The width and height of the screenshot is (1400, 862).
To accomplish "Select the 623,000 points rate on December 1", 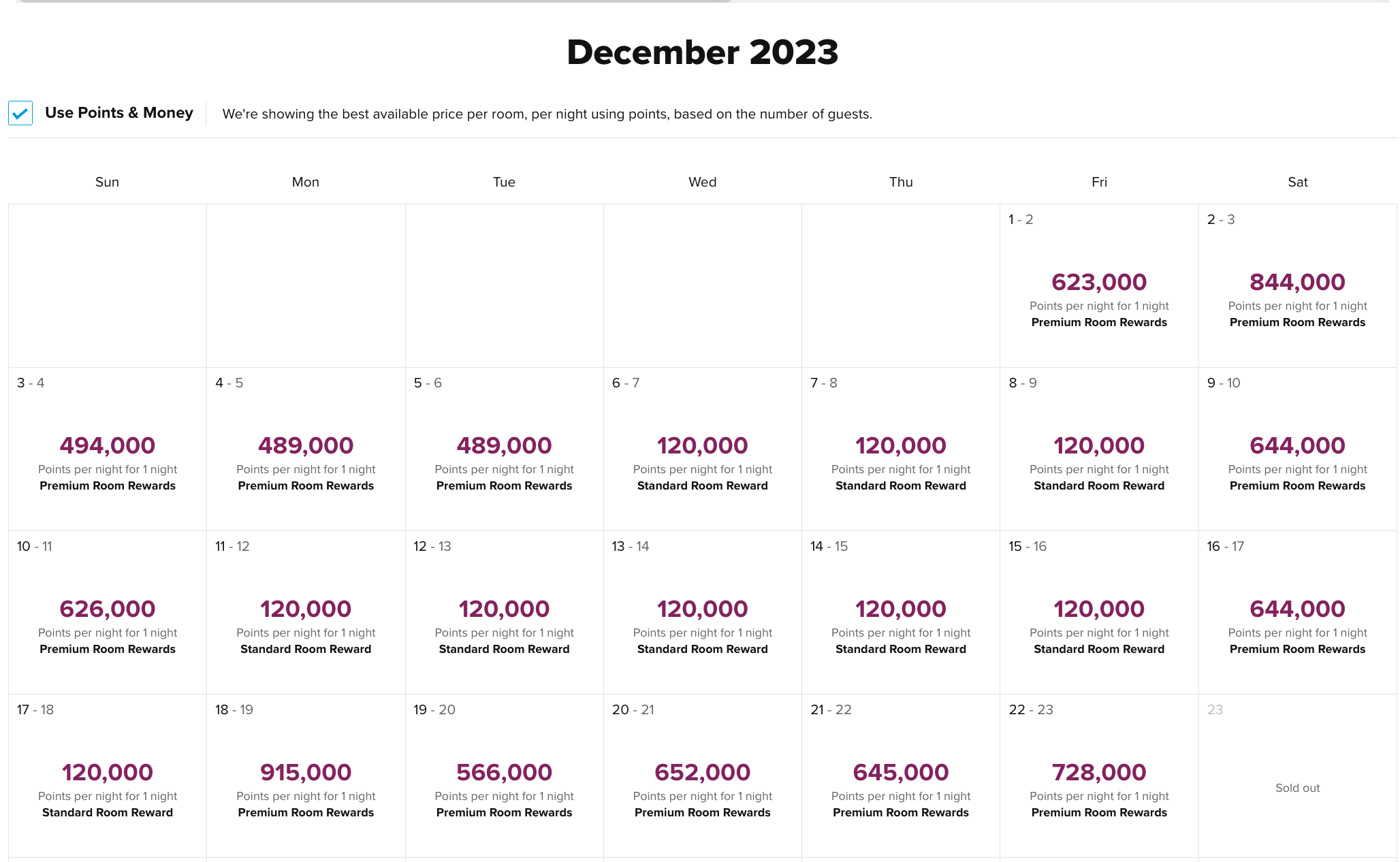I will 1098,281.
